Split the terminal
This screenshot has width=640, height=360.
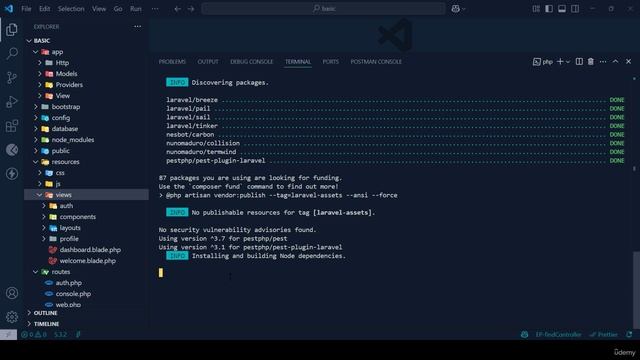click(579, 62)
